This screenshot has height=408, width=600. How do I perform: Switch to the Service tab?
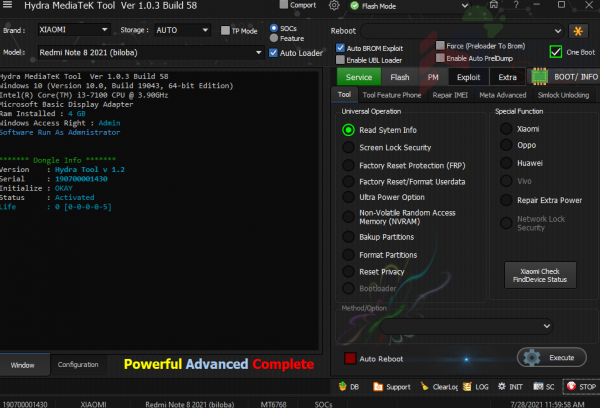(359, 77)
